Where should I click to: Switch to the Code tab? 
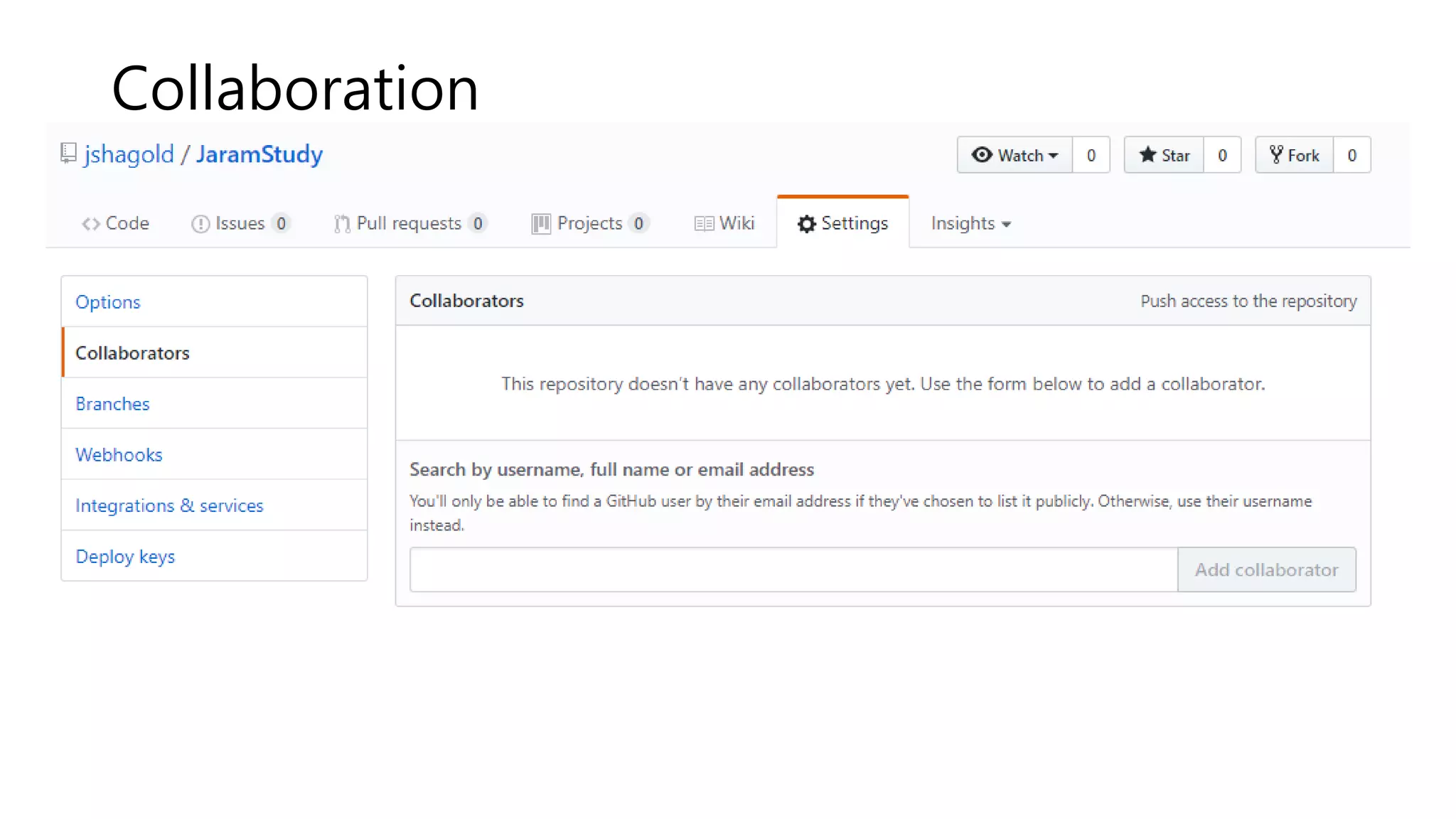click(115, 223)
